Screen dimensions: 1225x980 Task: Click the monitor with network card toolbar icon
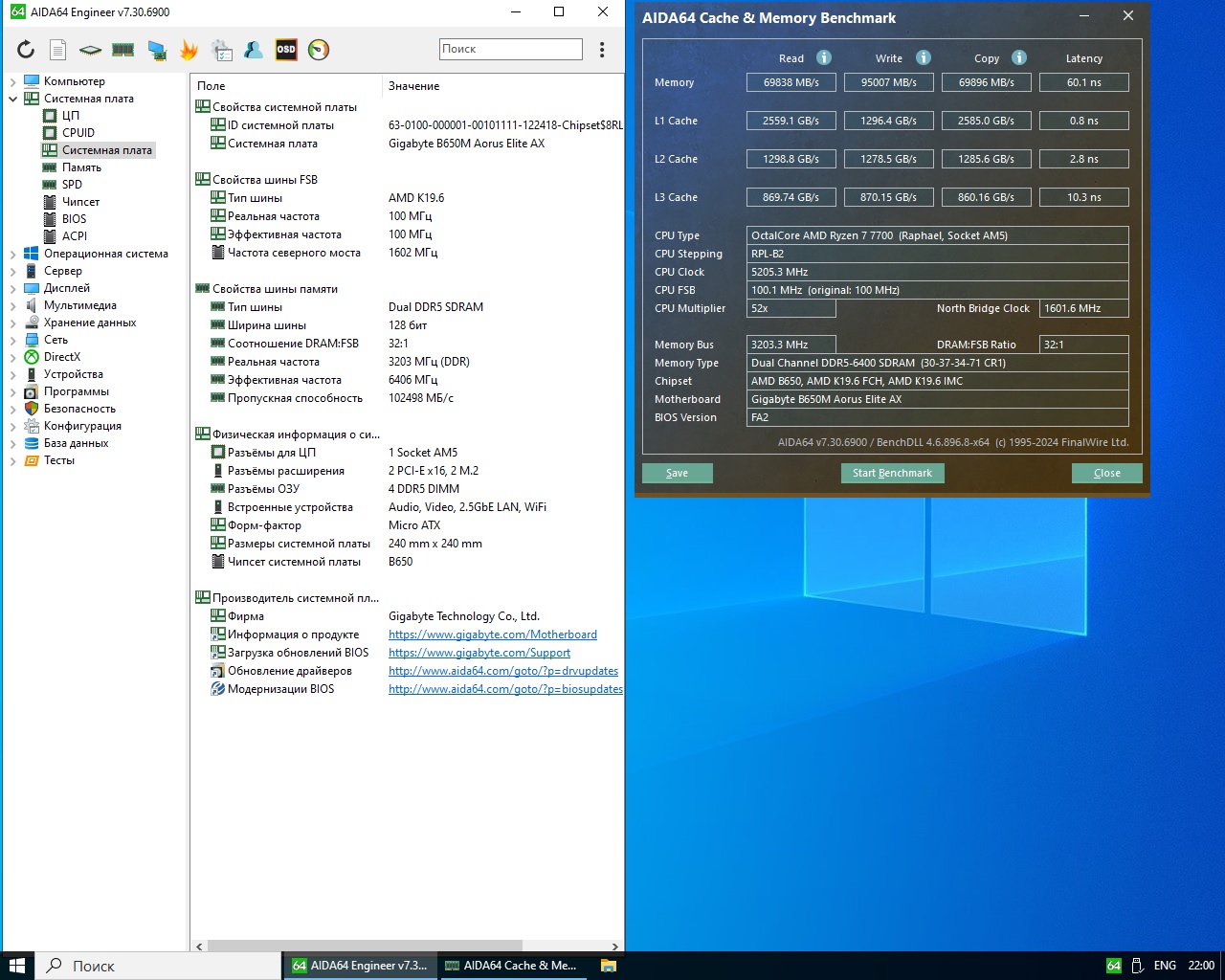157,50
